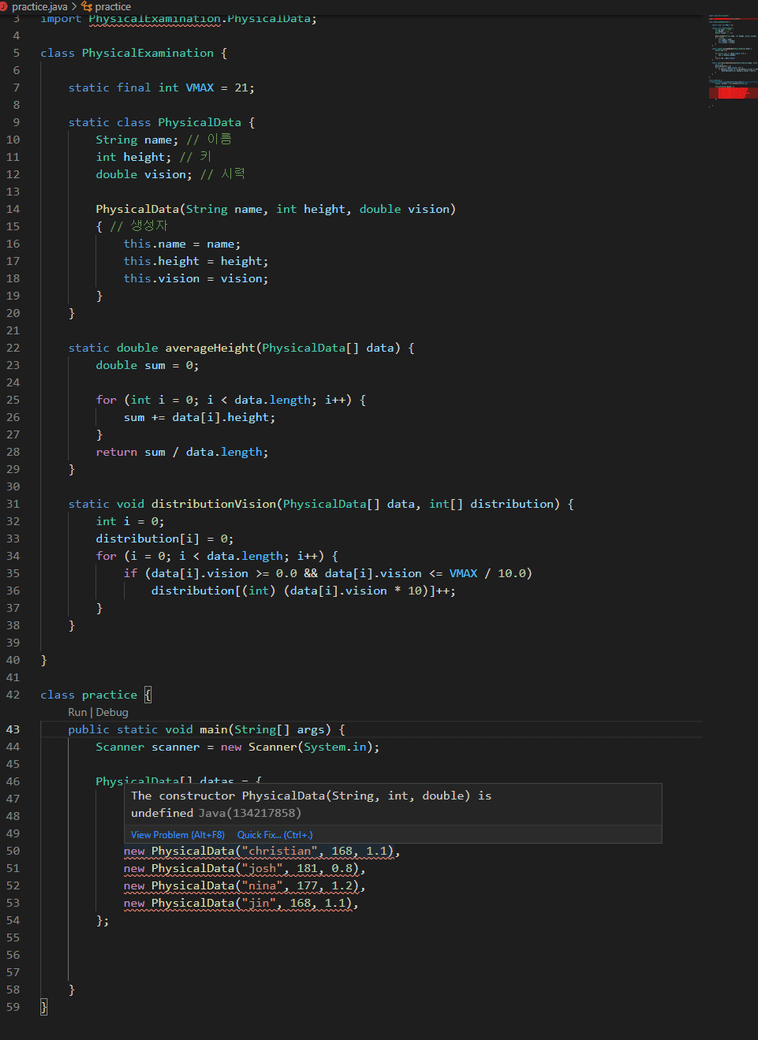Click the underlined "christian" PhysicalData constructor call
The height and width of the screenshot is (1040, 758).
(260, 851)
